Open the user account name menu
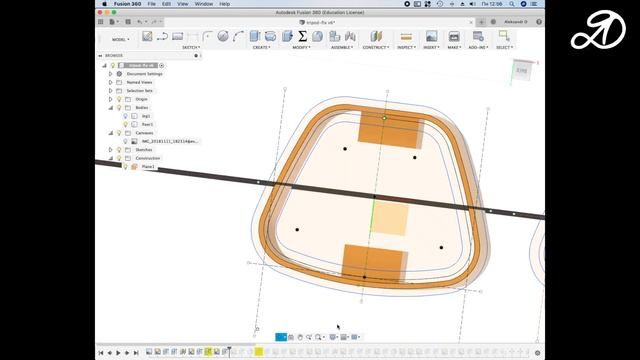The width and height of the screenshot is (640, 360). (516, 22)
